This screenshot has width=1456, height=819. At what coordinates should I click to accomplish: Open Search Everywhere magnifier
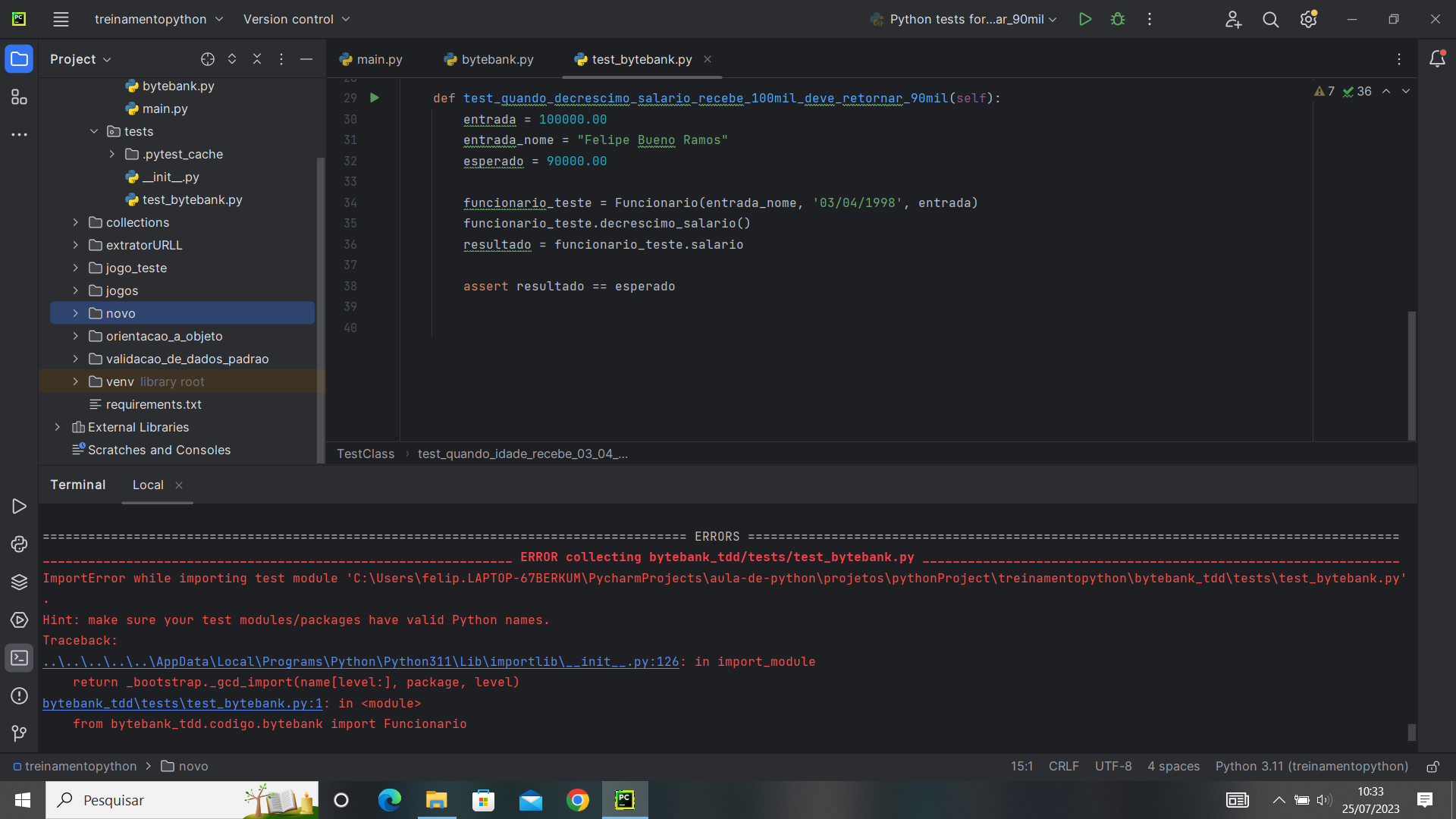point(1271,20)
